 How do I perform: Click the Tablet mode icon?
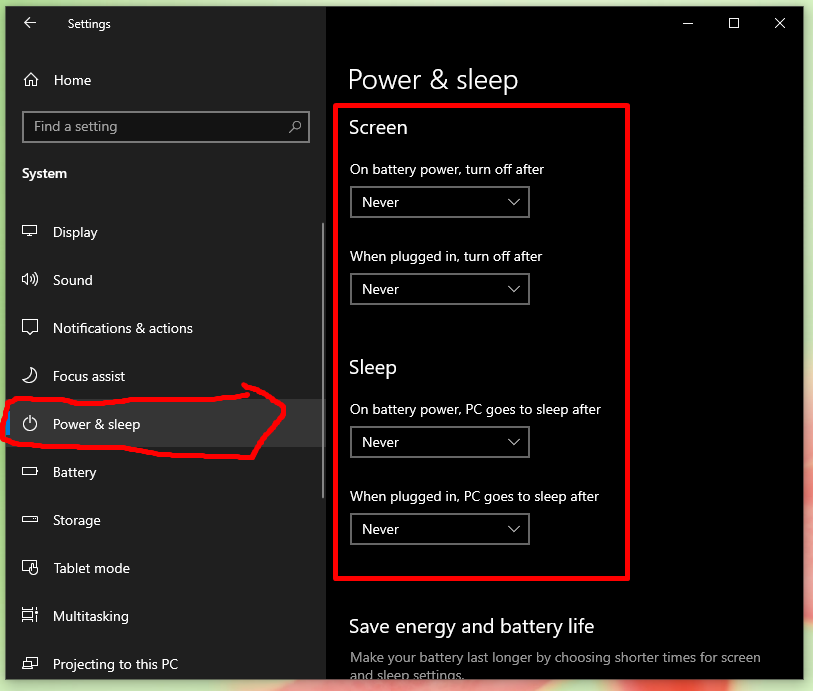30,568
